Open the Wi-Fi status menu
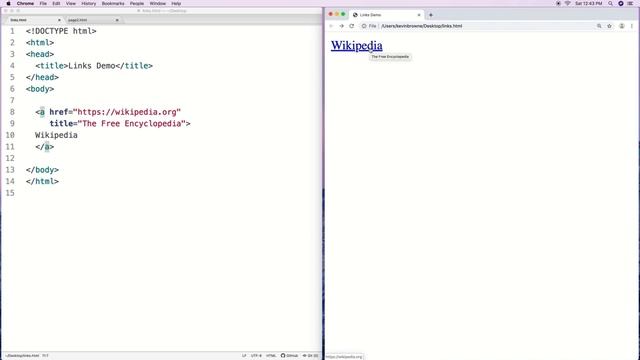Viewport: 640px width, 360px height. 567,3
